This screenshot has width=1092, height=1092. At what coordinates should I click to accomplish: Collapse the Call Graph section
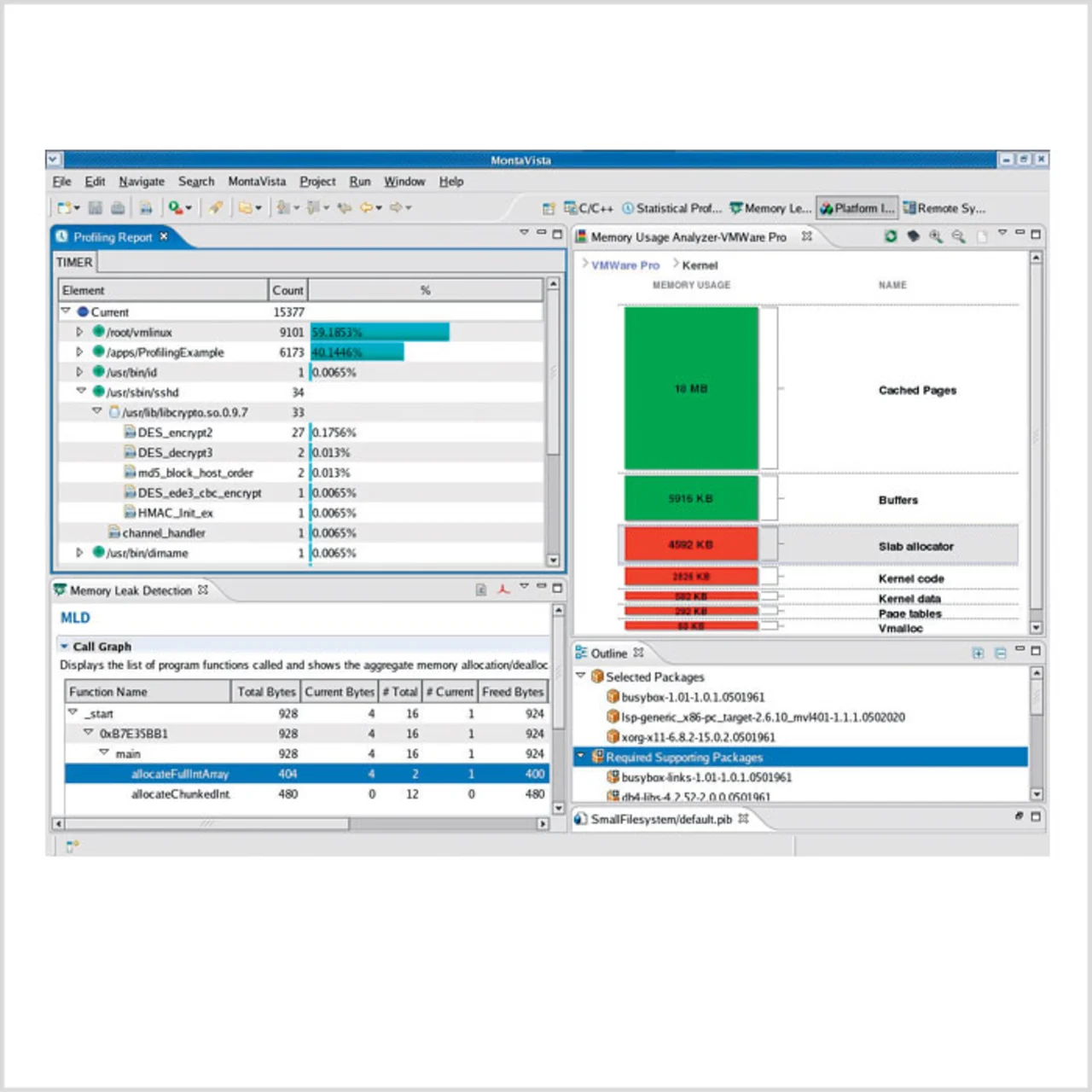tap(65, 647)
